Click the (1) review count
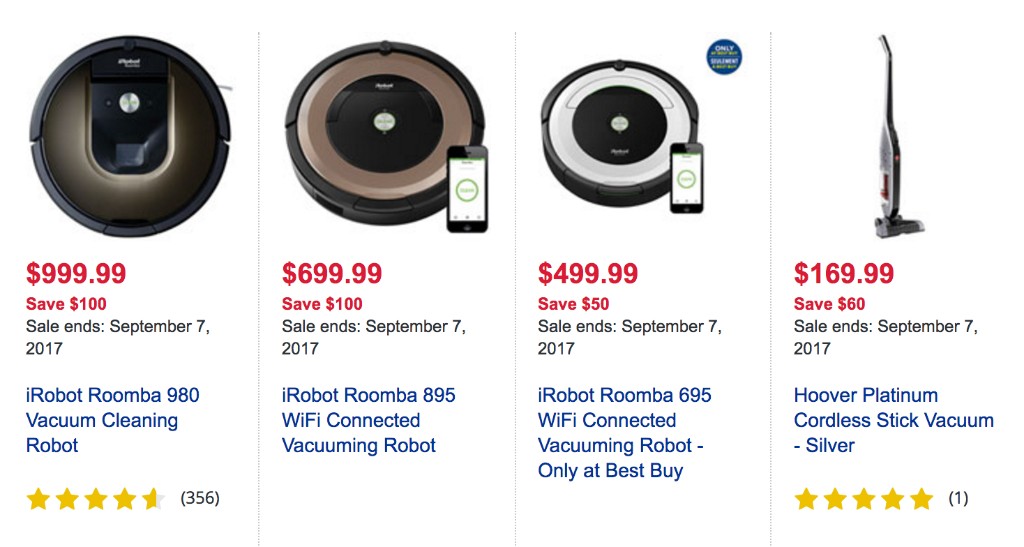Viewport: 1024px width, 547px height. tap(958, 497)
